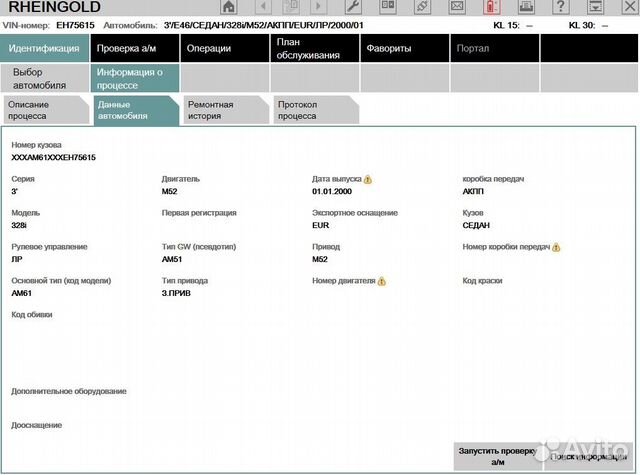Screen dimensions: 640x475
Task: Click the date value 01.01.2000
Action: tap(332, 191)
